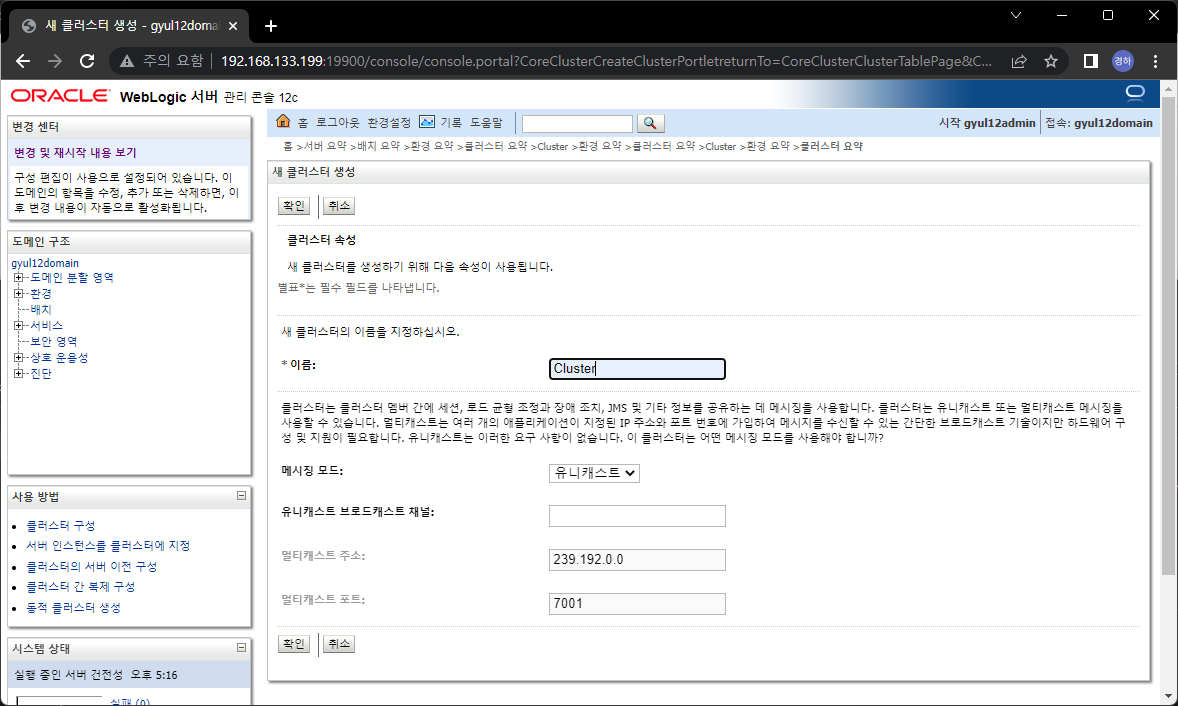Open gyul12domain root in tree
The width and height of the screenshot is (1178, 706).
click(x=45, y=263)
